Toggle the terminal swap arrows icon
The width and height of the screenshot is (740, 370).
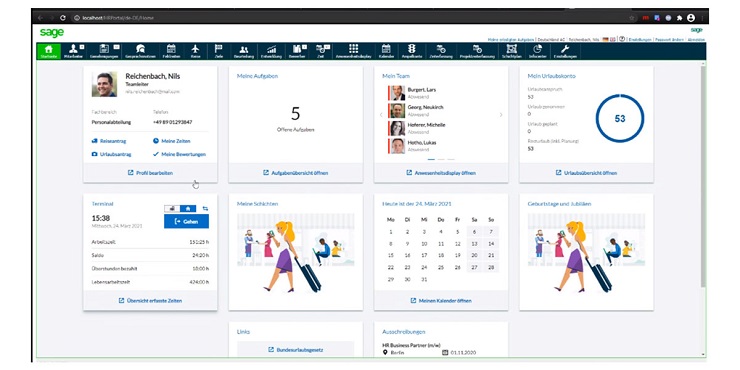click(205, 209)
